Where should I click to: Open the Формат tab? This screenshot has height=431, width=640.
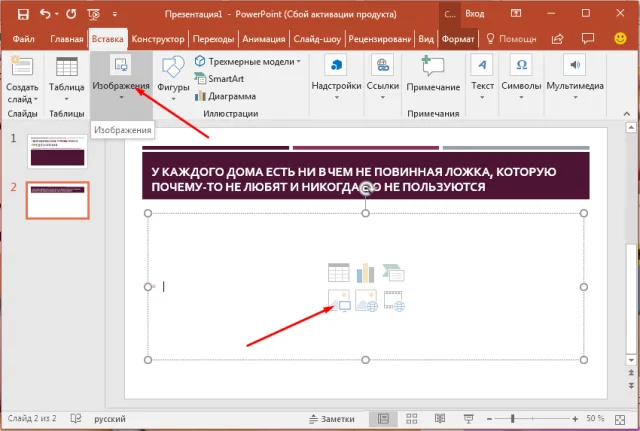pos(458,39)
